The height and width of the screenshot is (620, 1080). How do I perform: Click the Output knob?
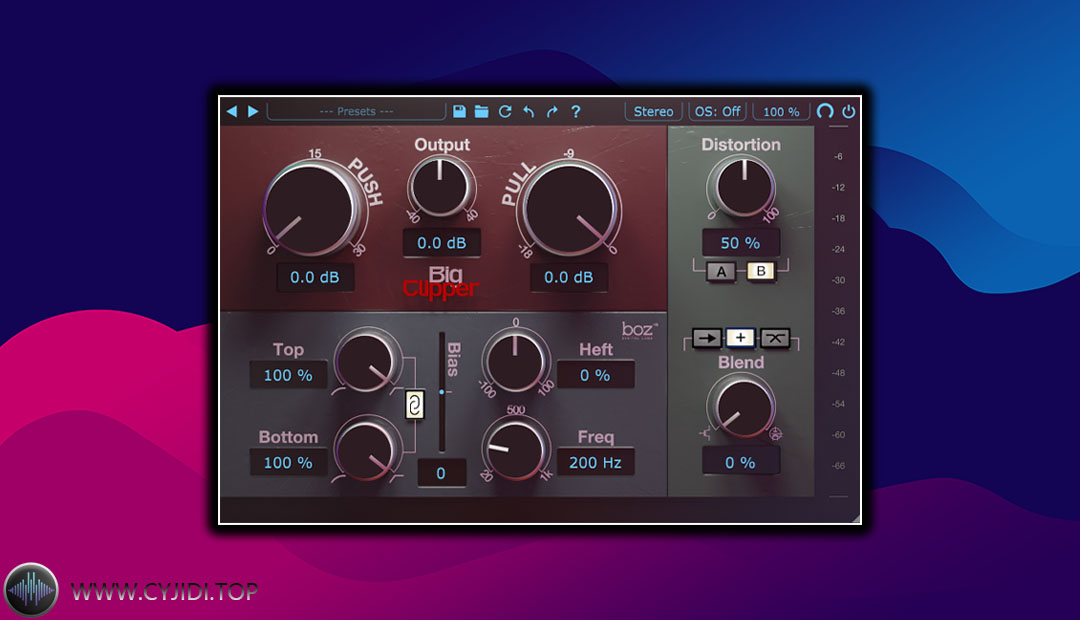click(441, 187)
